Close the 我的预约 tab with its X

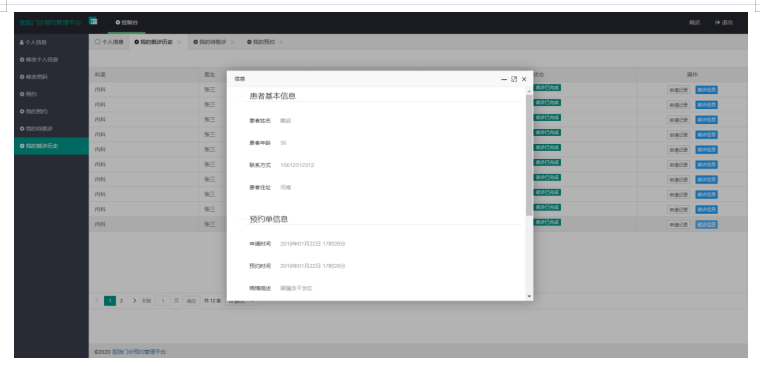(281, 42)
